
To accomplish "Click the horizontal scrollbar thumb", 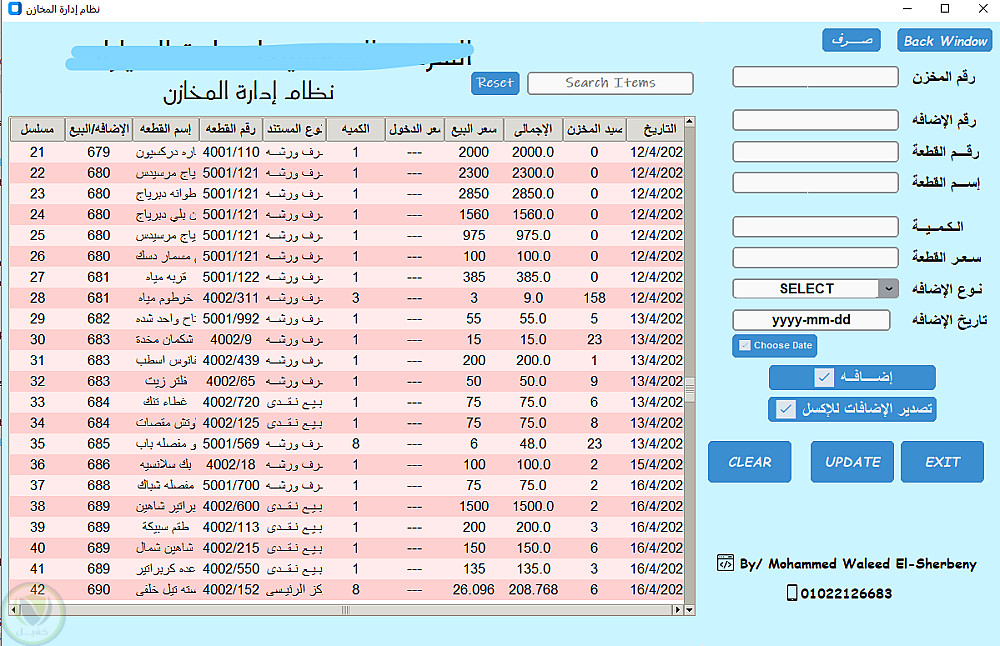I will 345,610.
